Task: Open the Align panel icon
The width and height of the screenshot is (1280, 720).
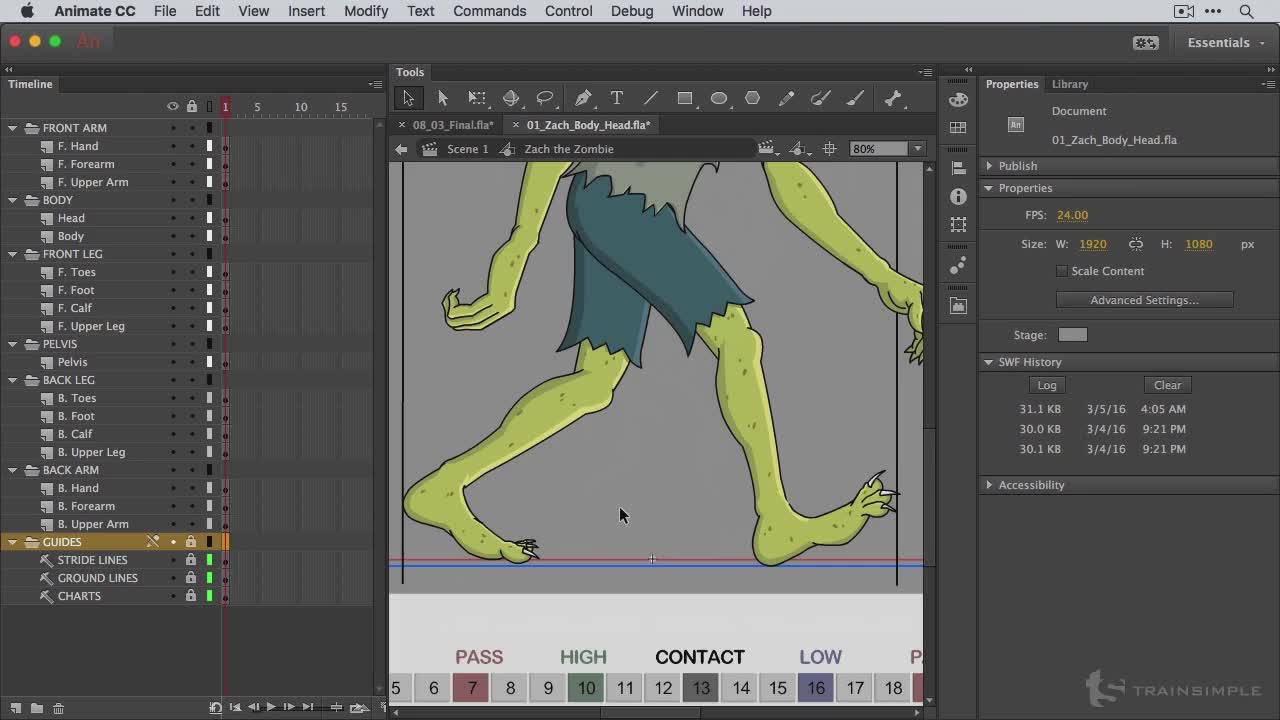Action: pyautogui.click(x=958, y=168)
